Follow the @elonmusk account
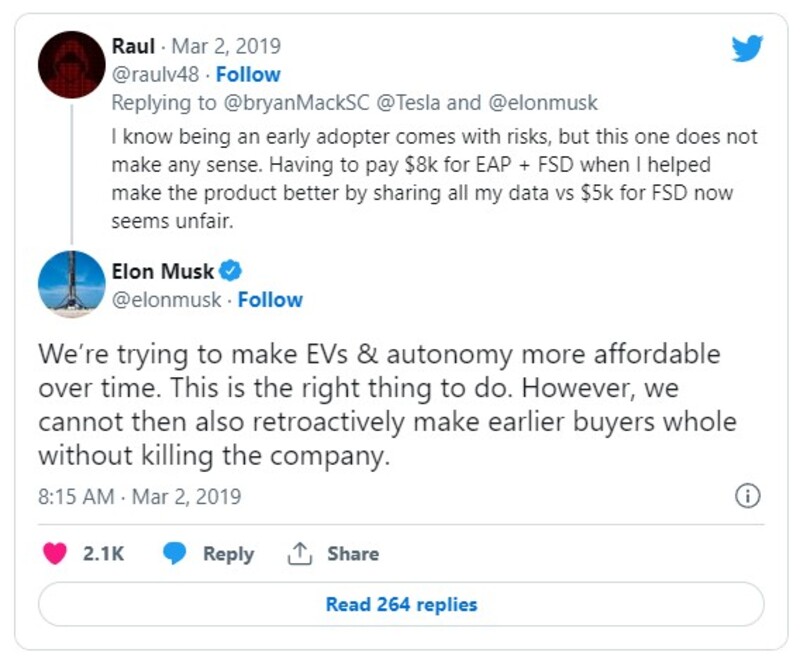Viewport: 800px width, 659px height. point(270,300)
